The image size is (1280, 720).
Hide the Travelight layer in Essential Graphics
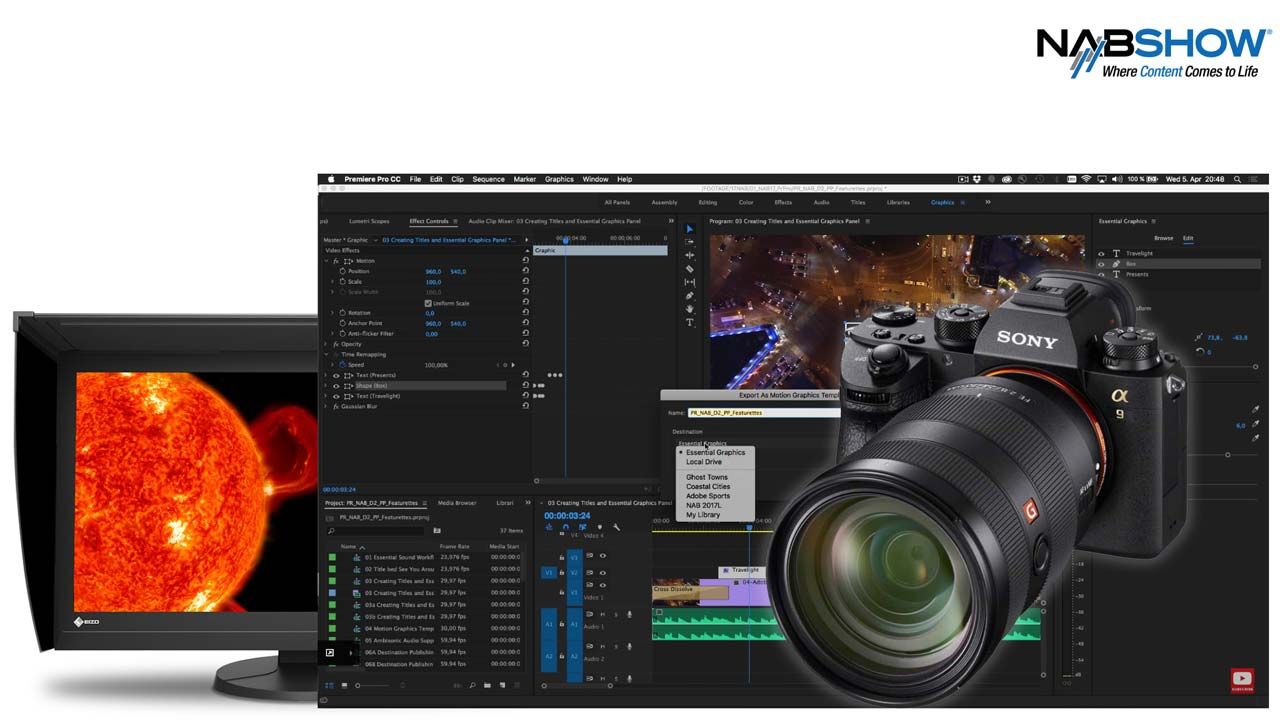click(x=1102, y=253)
